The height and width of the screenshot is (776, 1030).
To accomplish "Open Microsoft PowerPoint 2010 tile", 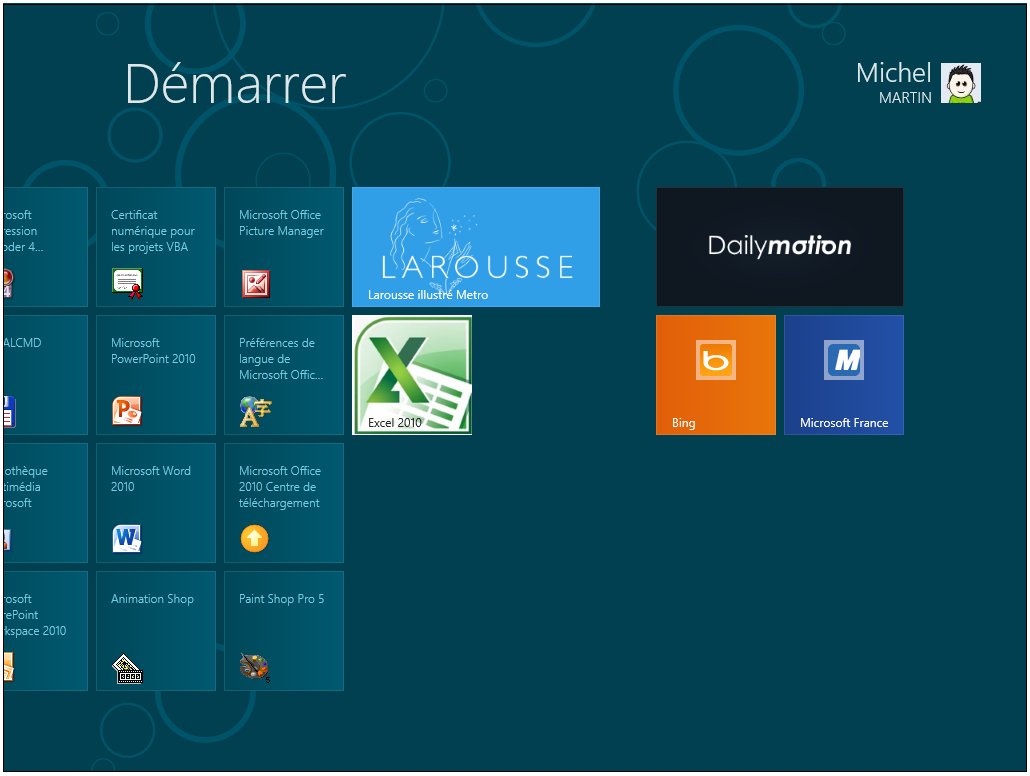I will click(155, 375).
